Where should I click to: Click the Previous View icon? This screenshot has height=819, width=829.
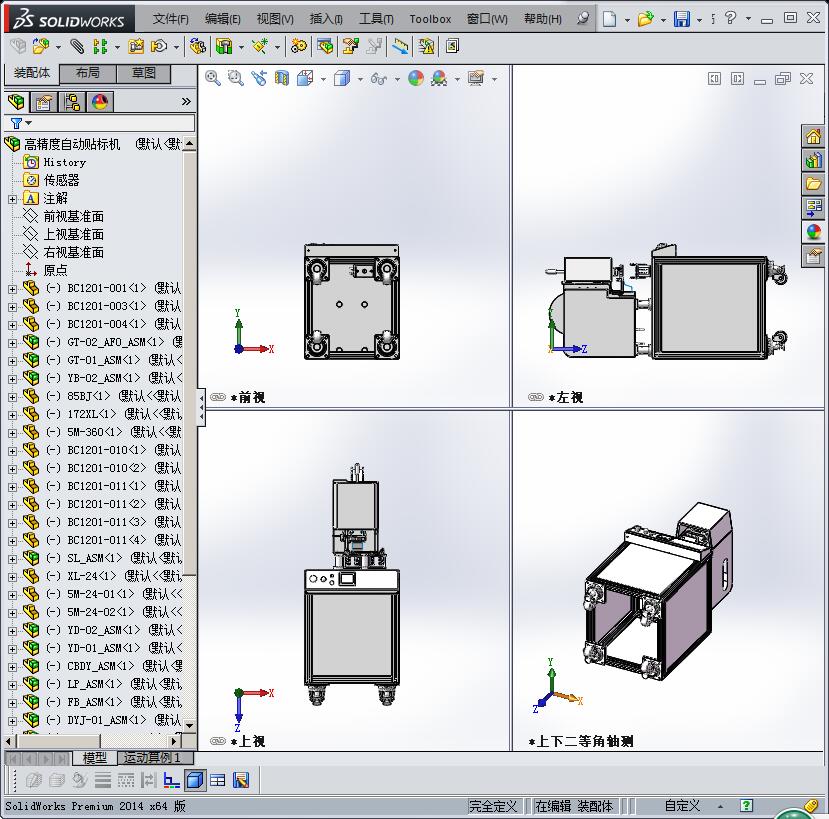point(259,78)
